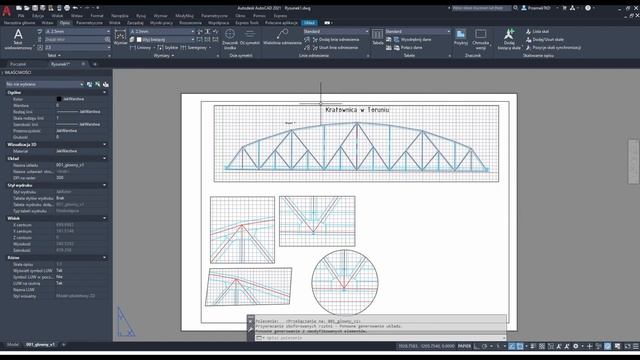The image size is (640, 360).
Task: Click the find text search icon
Action: tap(107, 40)
